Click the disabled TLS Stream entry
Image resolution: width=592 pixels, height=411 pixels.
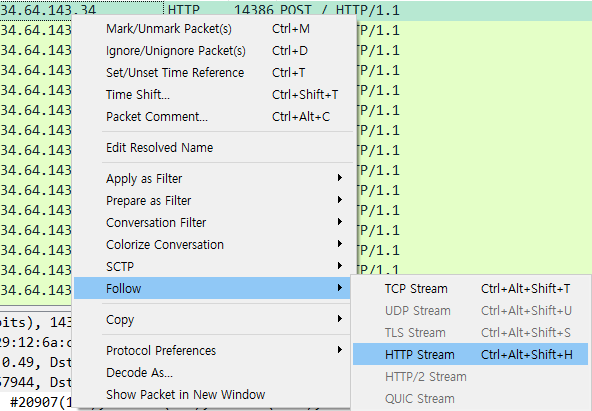[470, 332]
